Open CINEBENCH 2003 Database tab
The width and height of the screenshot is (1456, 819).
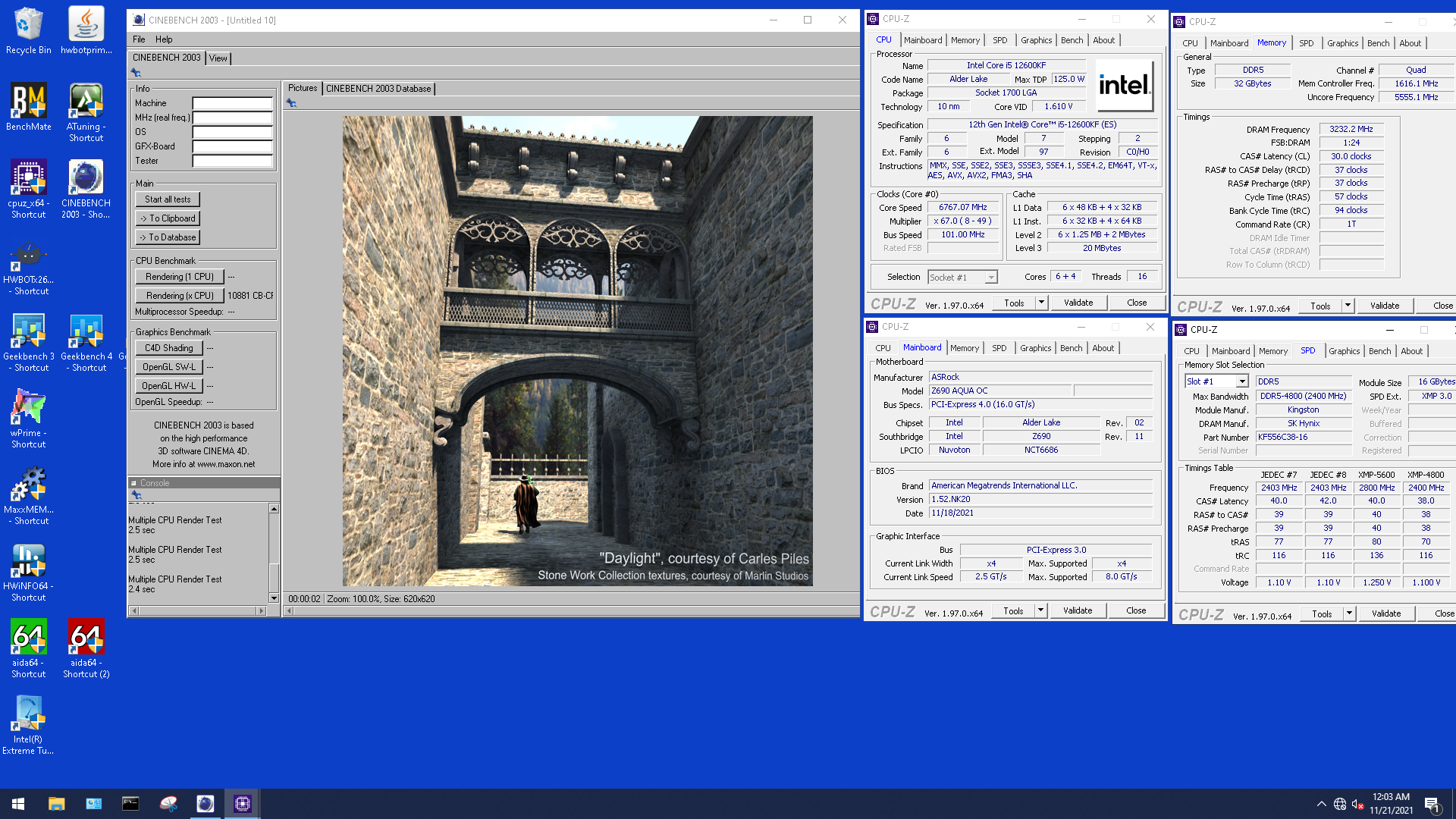pyautogui.click(x=378, y=89)
